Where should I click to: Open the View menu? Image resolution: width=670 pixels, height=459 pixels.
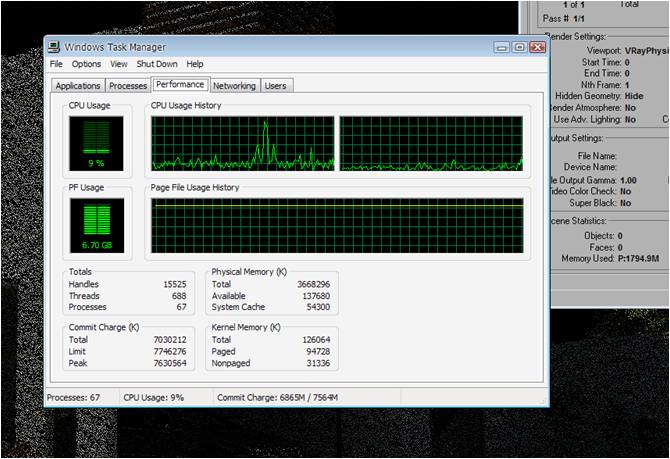coord(119,64)
